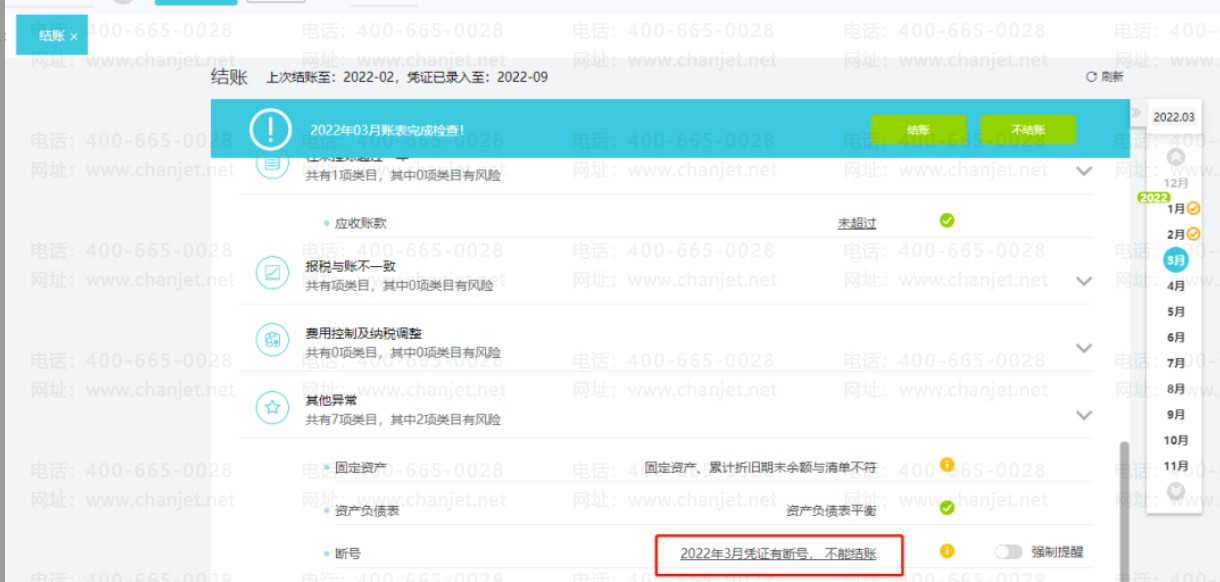Click green check icon for 资产负债表

947,508
